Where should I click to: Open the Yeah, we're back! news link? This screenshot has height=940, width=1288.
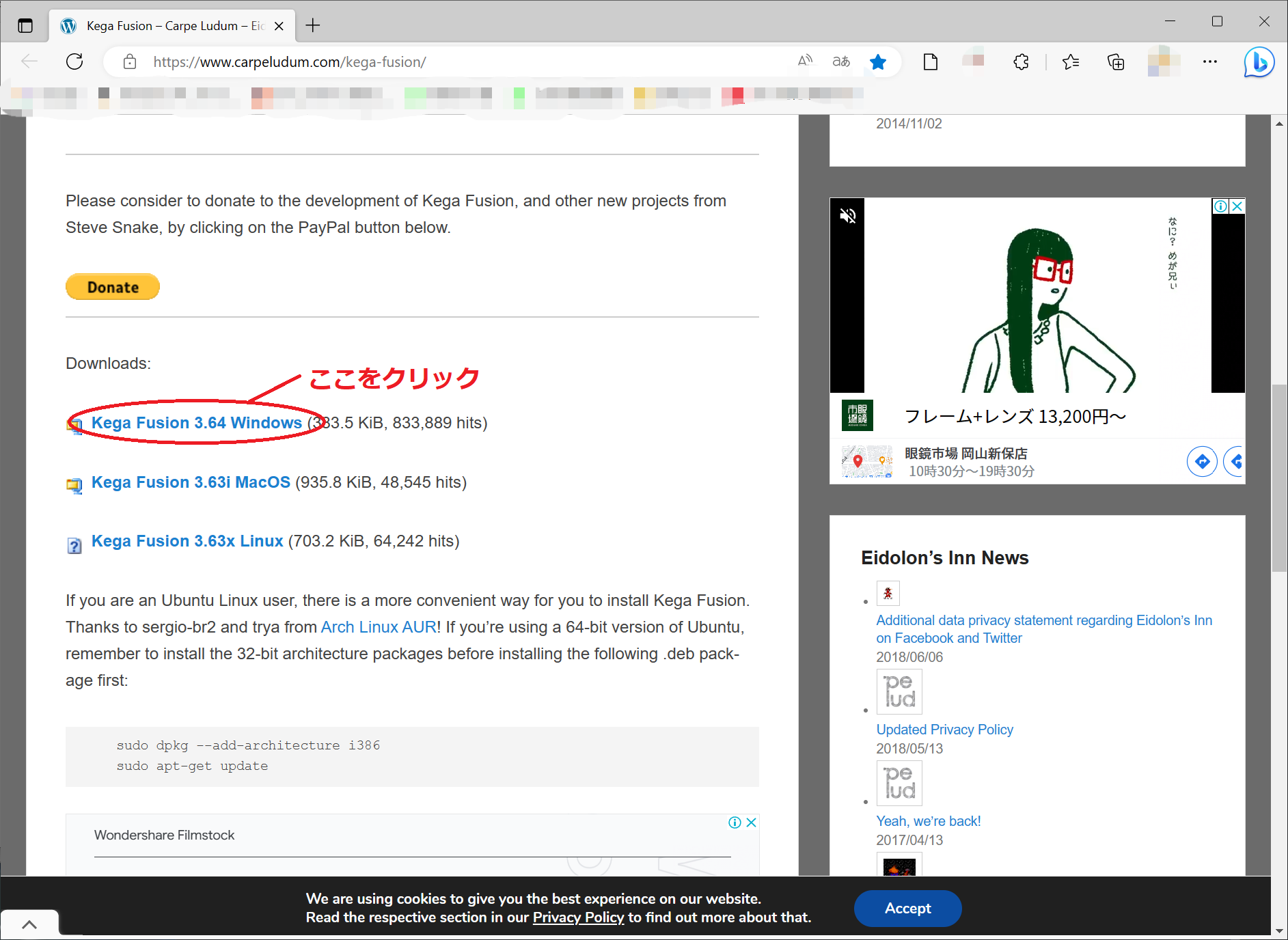click(x=929, y=821)
